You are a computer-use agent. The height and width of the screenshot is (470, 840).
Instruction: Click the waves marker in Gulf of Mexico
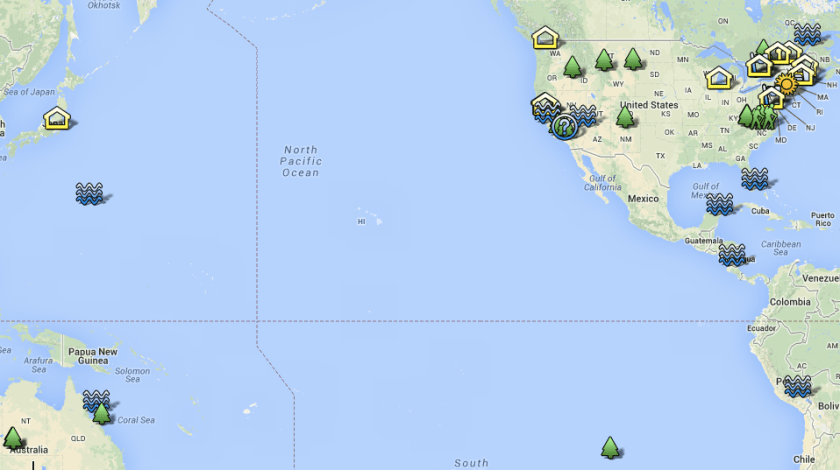pyautogui.click(x=719, y=204)
